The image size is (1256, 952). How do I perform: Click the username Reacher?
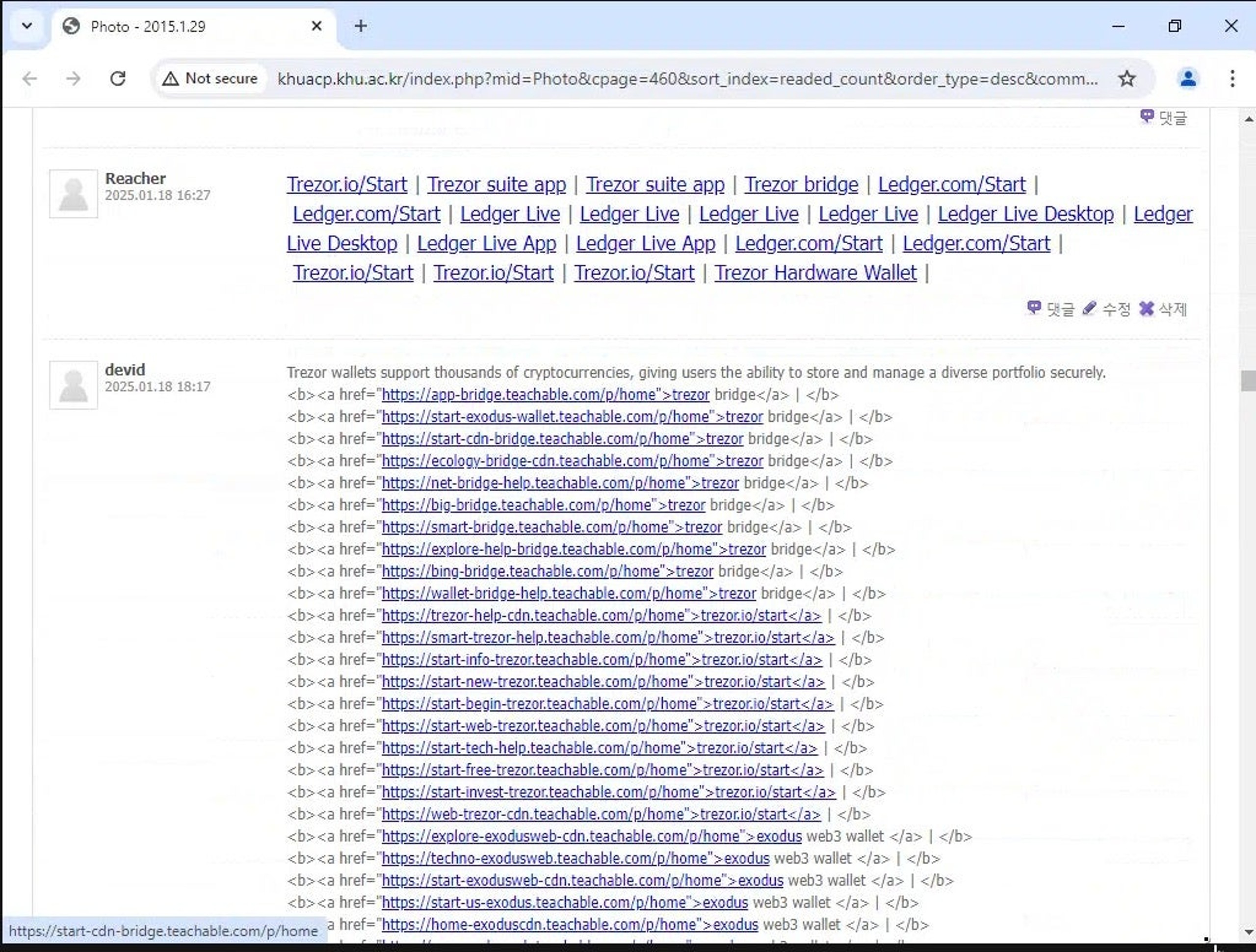(x=135, y=179)
